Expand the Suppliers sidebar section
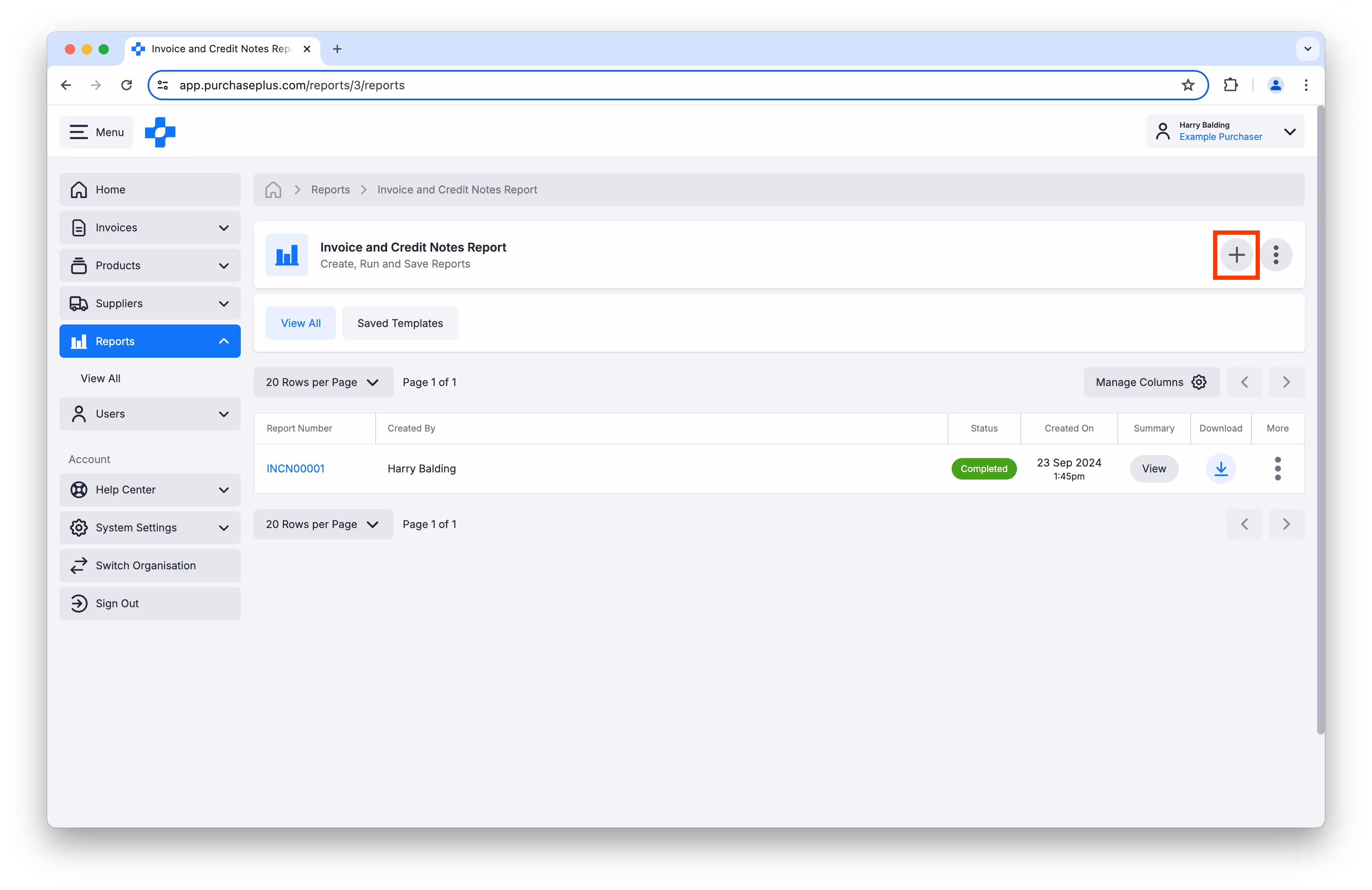Image resolution: width=1372 pixels, height=890 pixels. [x=150, y=303]
